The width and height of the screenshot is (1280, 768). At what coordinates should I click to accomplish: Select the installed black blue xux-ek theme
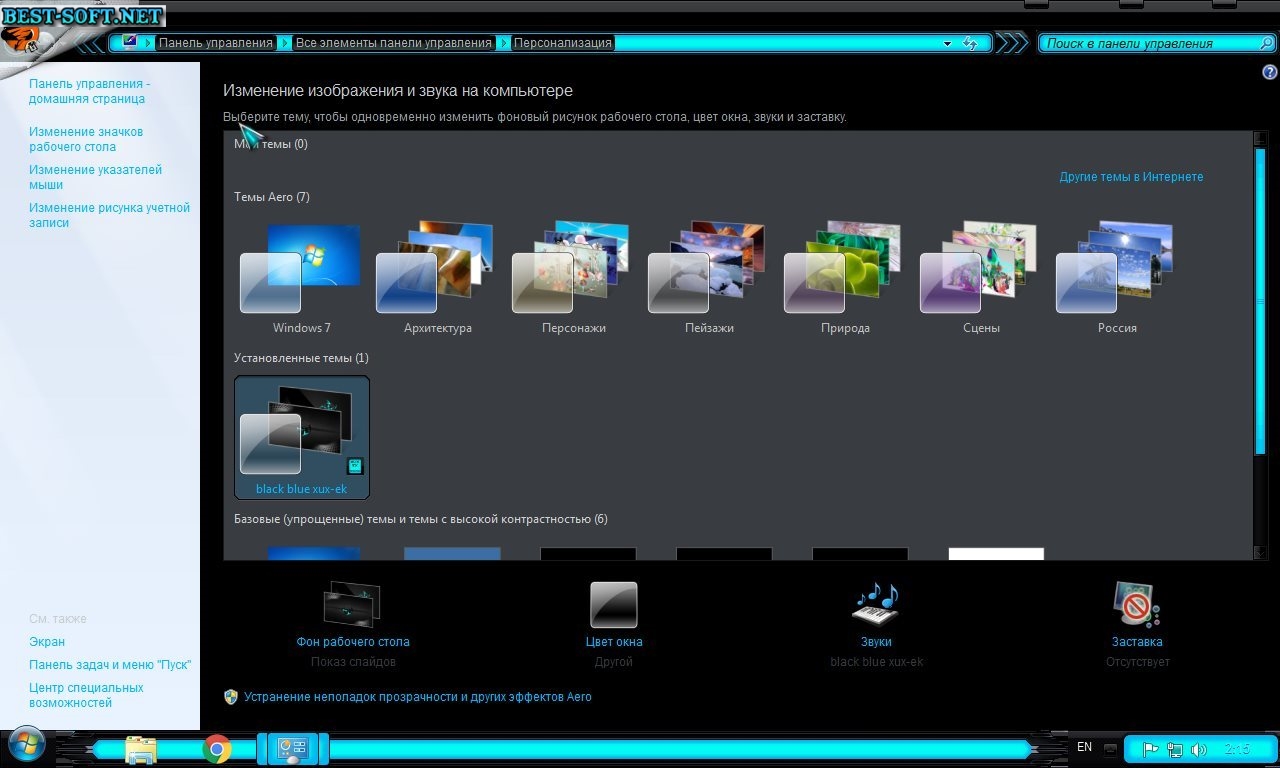pyautogui.click(x=301, y=437)
